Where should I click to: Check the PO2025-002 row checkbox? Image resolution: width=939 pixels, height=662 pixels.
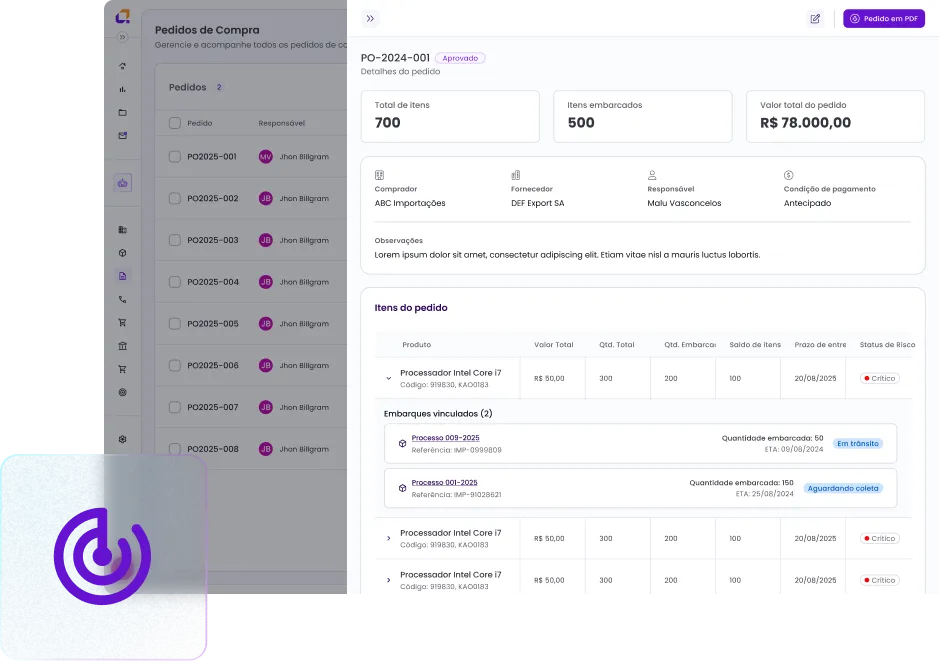coord(175,198)
